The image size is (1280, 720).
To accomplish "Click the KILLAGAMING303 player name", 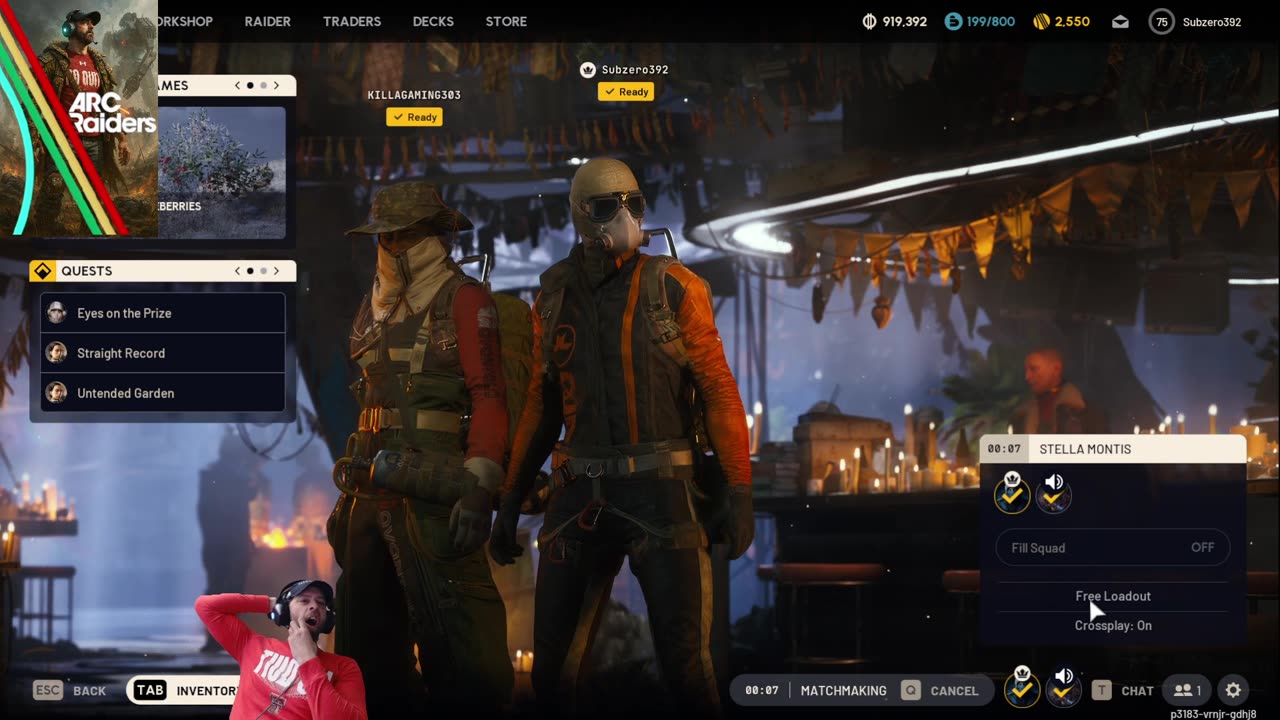I will pos(414,95).
